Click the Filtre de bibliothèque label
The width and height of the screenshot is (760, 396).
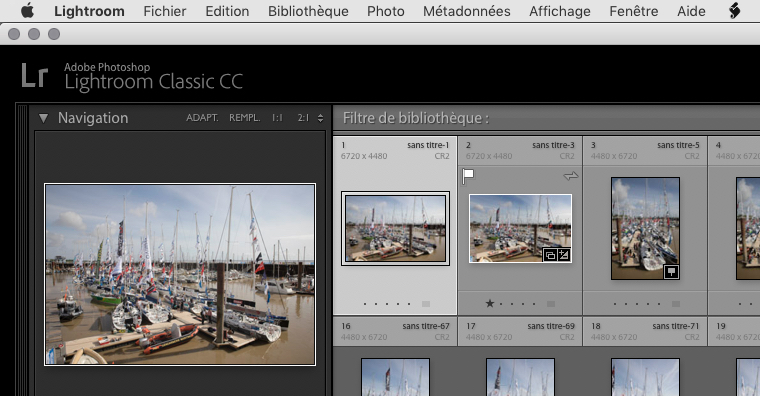tap(416, 118)
